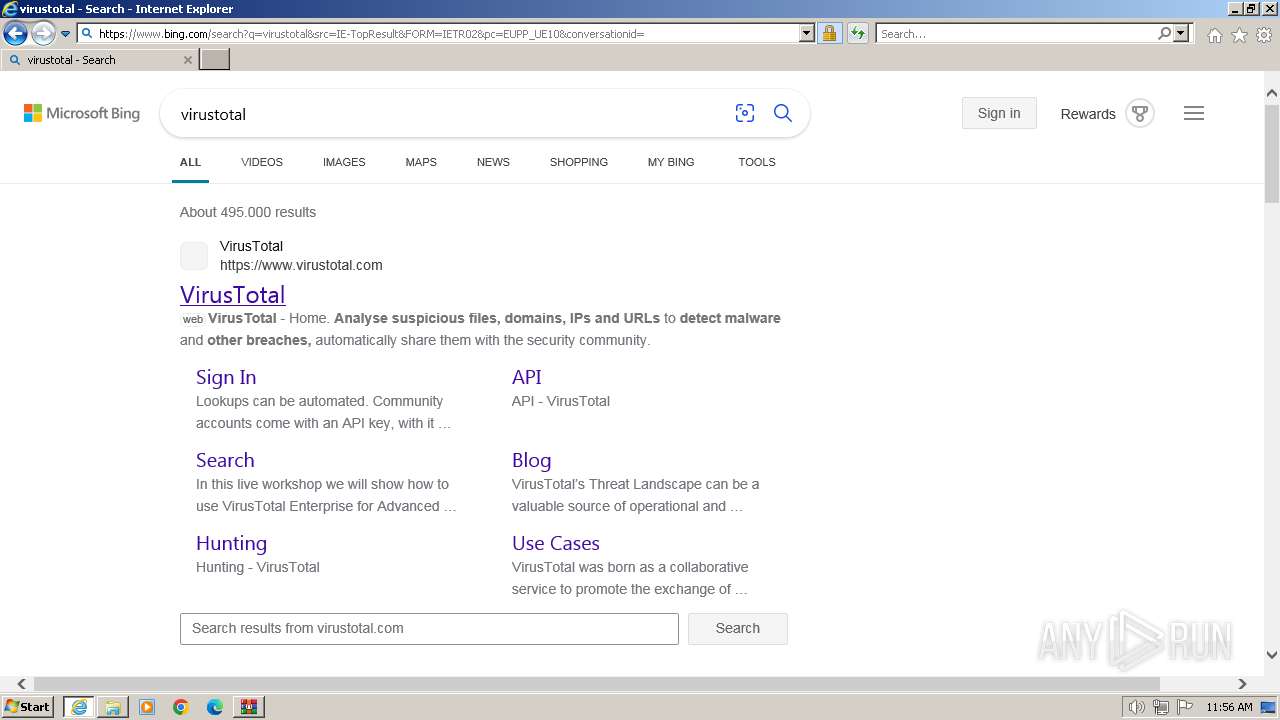The height and width of the screenshot is (720, 1280).
Task: Open media player taskbar icon
Action: pyautogui.click(x=147, y=707)
